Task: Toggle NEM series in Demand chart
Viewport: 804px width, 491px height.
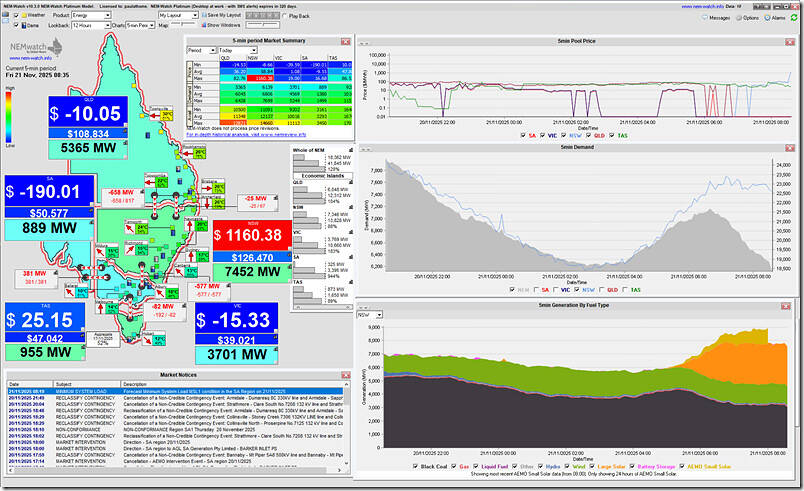Action: [512, 290]
